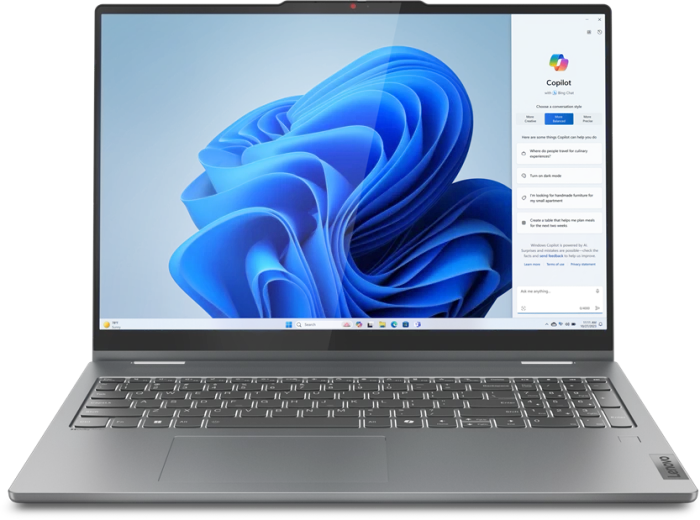Open the notification bell icon
The width and height of the screenshot is (700, 520).
[x=600, y=324]
